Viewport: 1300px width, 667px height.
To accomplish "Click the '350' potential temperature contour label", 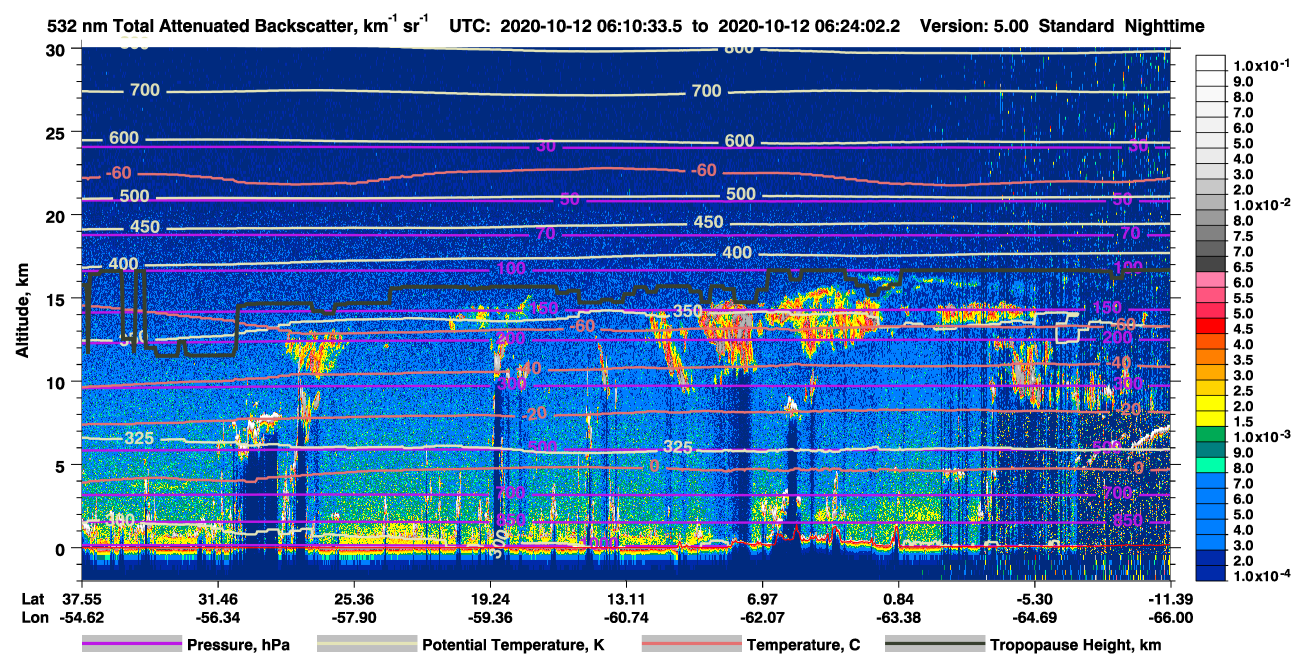I will 686,311.
